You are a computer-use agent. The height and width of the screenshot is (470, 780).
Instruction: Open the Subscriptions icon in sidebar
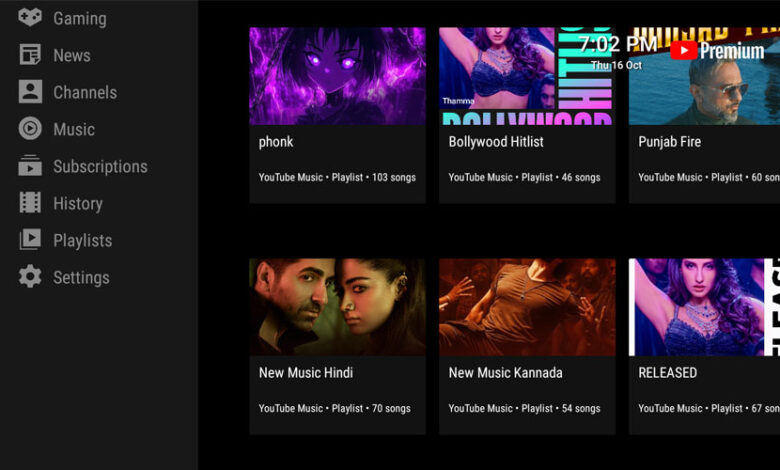30,166
